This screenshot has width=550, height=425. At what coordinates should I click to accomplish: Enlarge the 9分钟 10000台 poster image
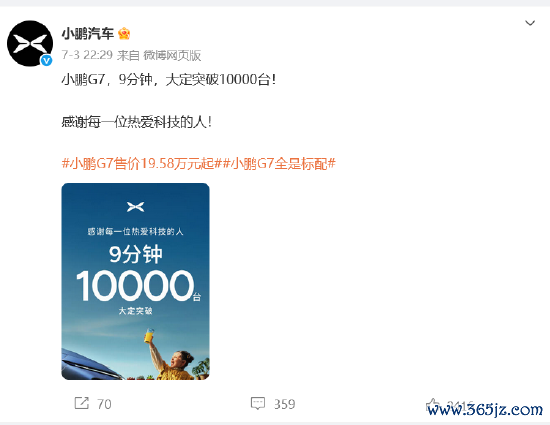pyautogui.click(x=135, y=281)
